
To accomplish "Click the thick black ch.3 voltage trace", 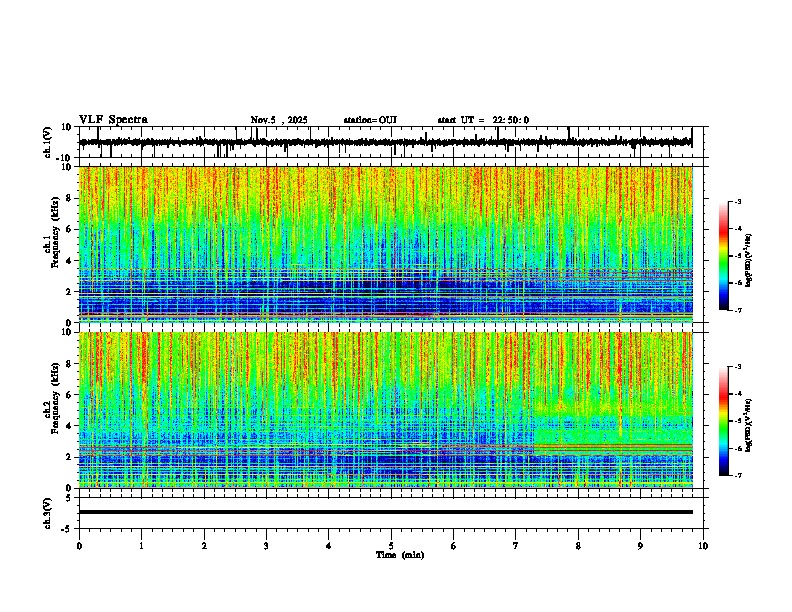I will 385,512.
